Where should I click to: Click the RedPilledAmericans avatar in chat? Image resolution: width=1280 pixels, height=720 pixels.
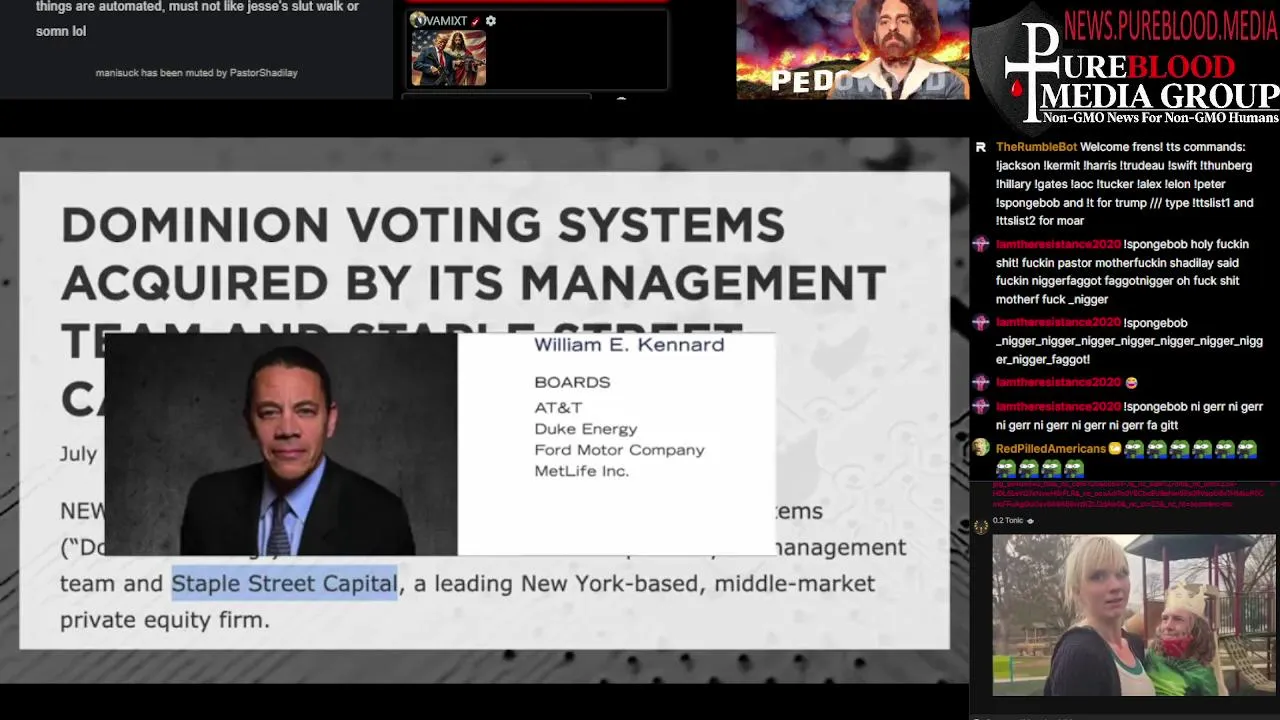(981, 448)
